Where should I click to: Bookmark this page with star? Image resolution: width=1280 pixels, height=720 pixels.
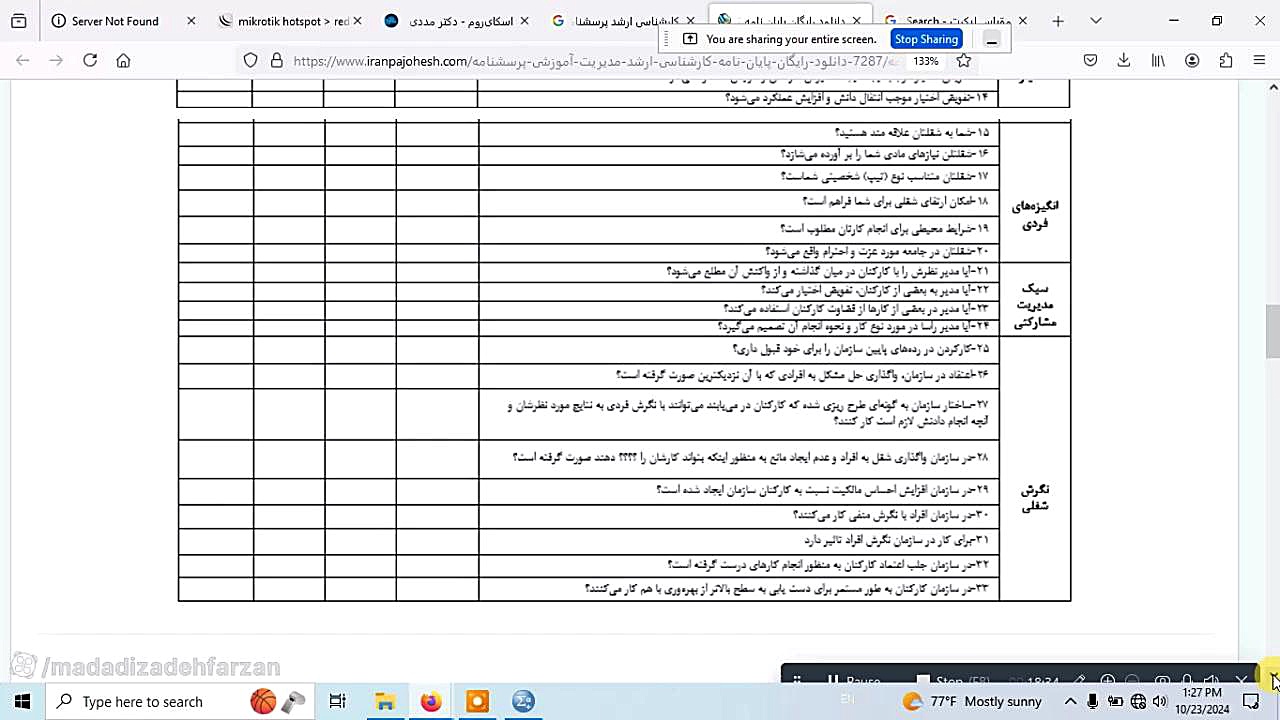click(x=964, y=61)
